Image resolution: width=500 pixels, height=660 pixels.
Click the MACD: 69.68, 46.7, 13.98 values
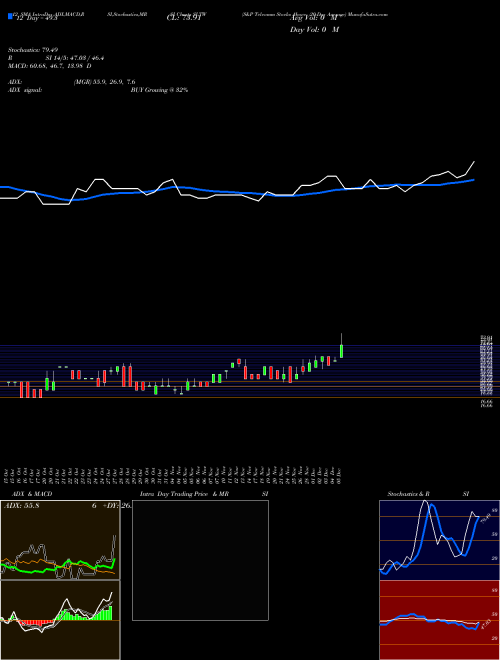pos(50,66)
